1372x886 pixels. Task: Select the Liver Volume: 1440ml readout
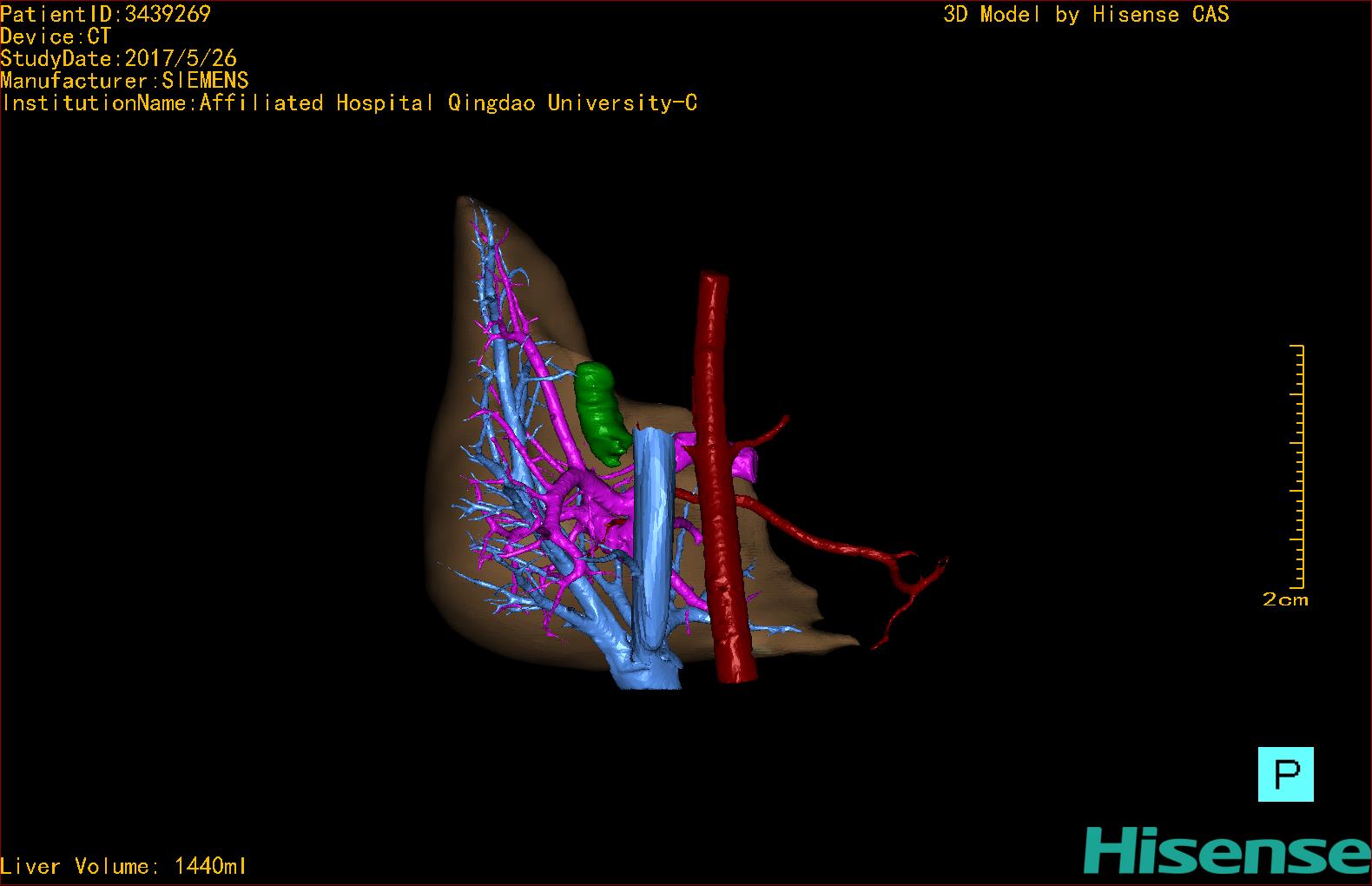[x=123, y=866]
